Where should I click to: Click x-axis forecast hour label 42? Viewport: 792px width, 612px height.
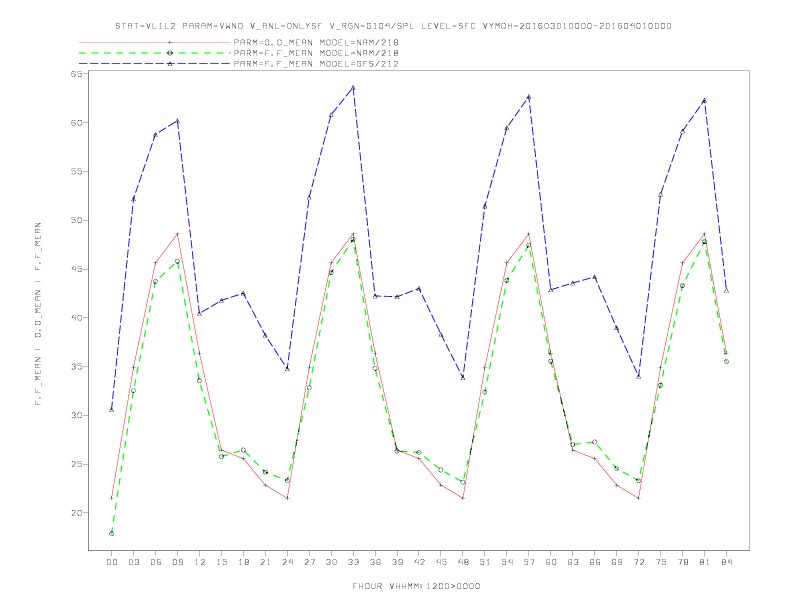click(419, 562)
